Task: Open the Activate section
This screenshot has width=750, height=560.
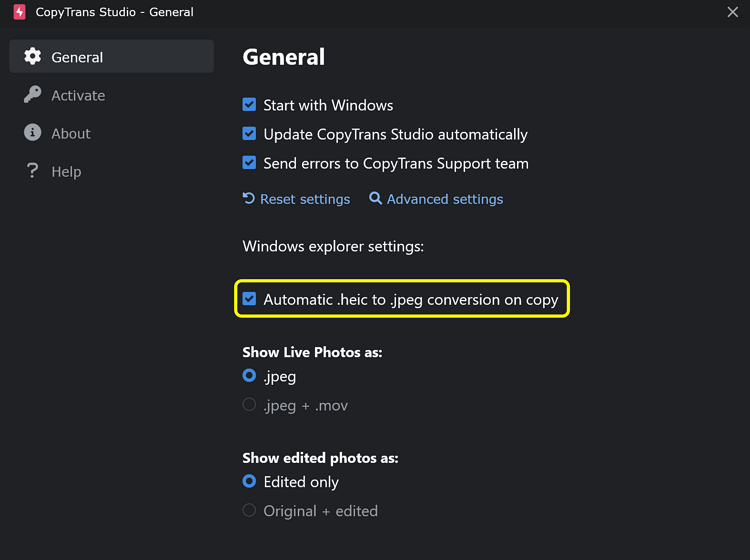Action: pos(111,95)
